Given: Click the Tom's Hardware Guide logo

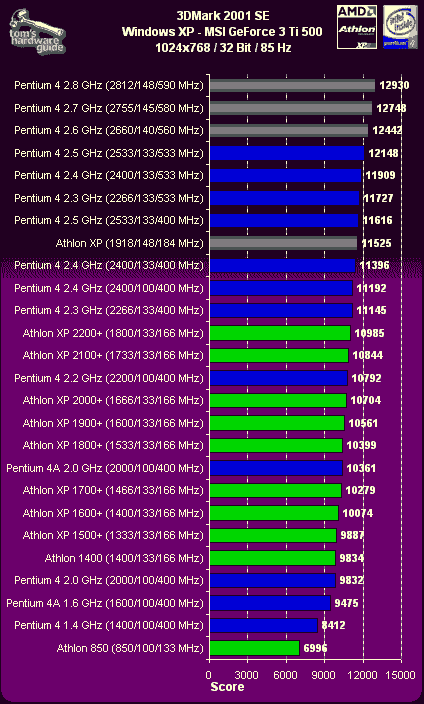Looking at the screenshot, I should pos(37,31).
